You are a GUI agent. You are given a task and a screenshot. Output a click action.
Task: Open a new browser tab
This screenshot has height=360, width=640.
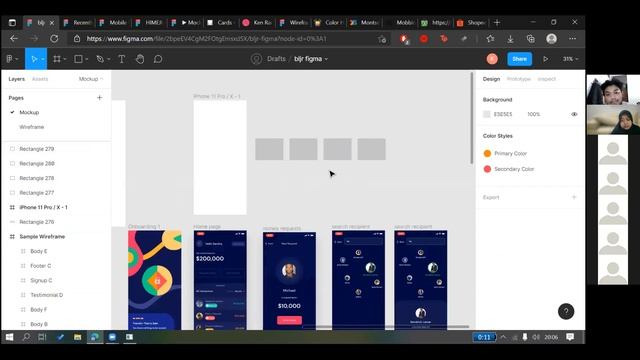497,22
